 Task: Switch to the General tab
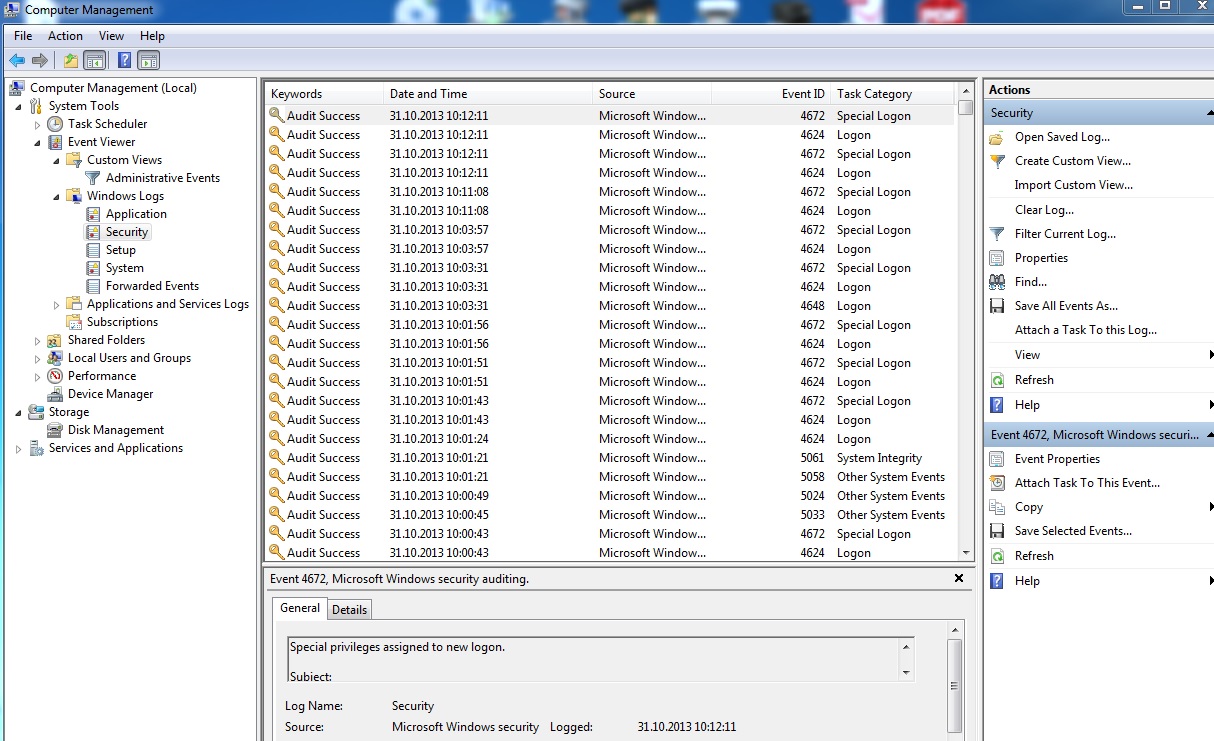point(300,608)
